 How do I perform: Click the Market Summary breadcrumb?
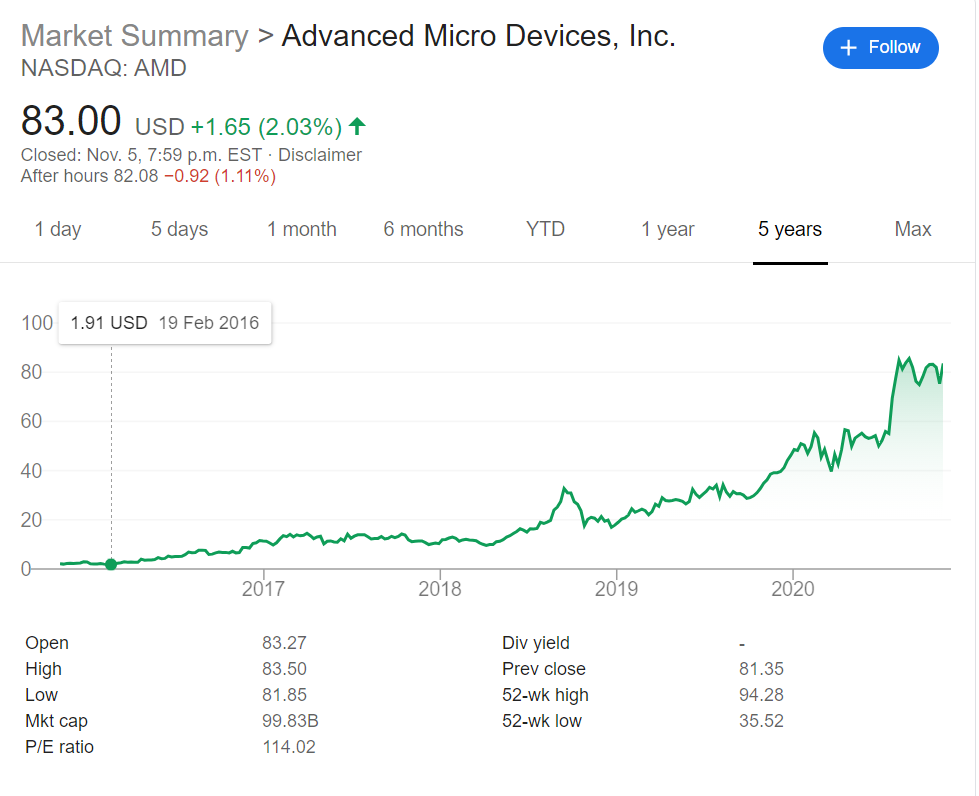135,36
